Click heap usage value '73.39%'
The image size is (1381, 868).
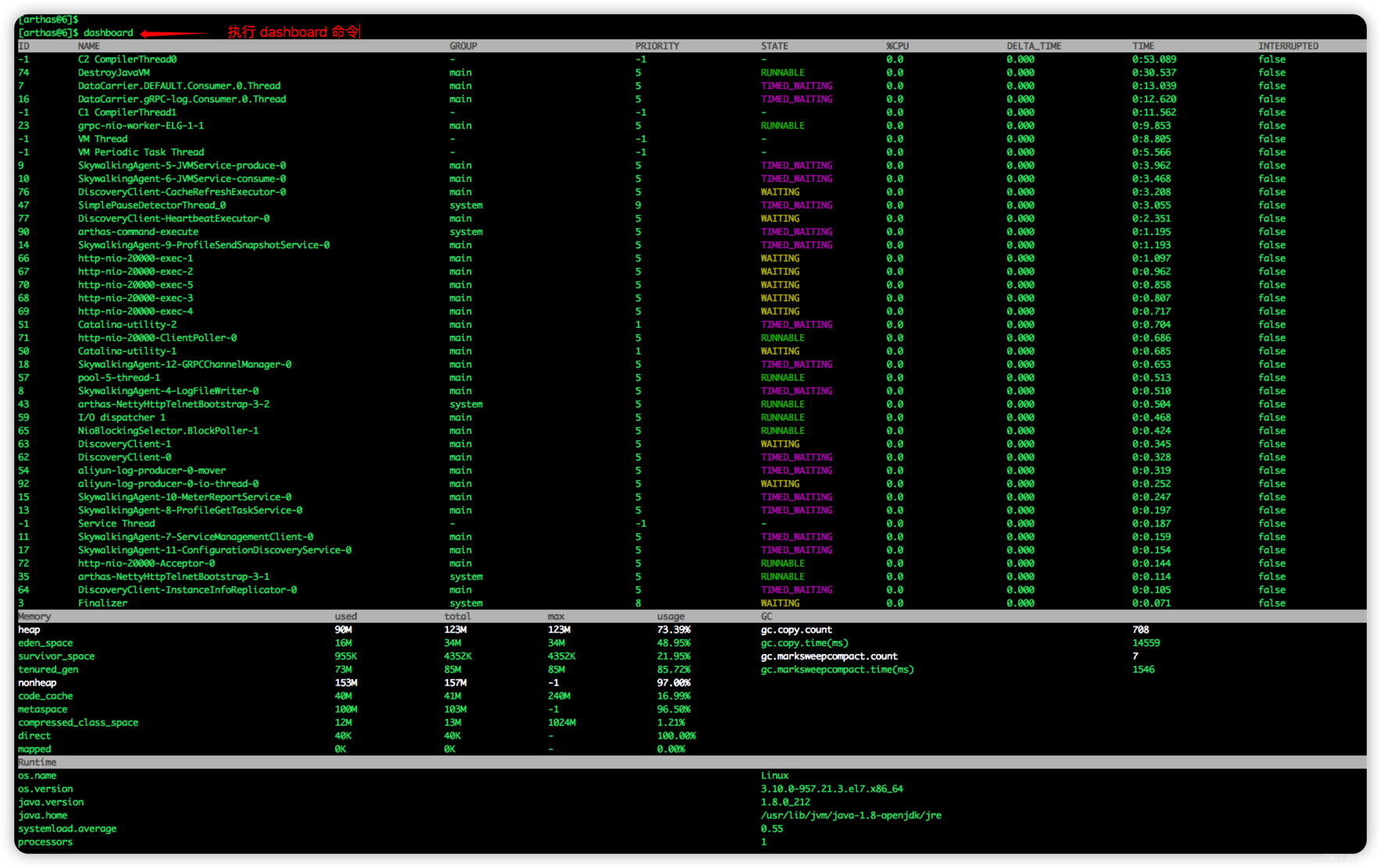point(674,630)
